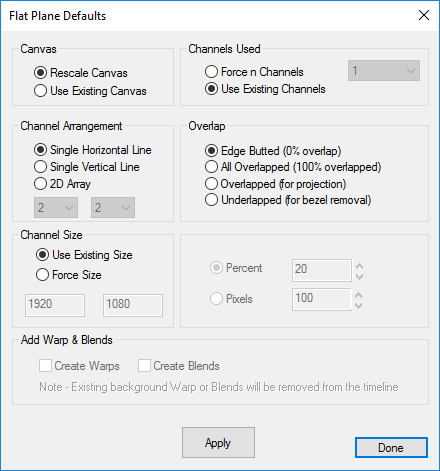Pick the 2D Array arrangement option

(62, 184)
